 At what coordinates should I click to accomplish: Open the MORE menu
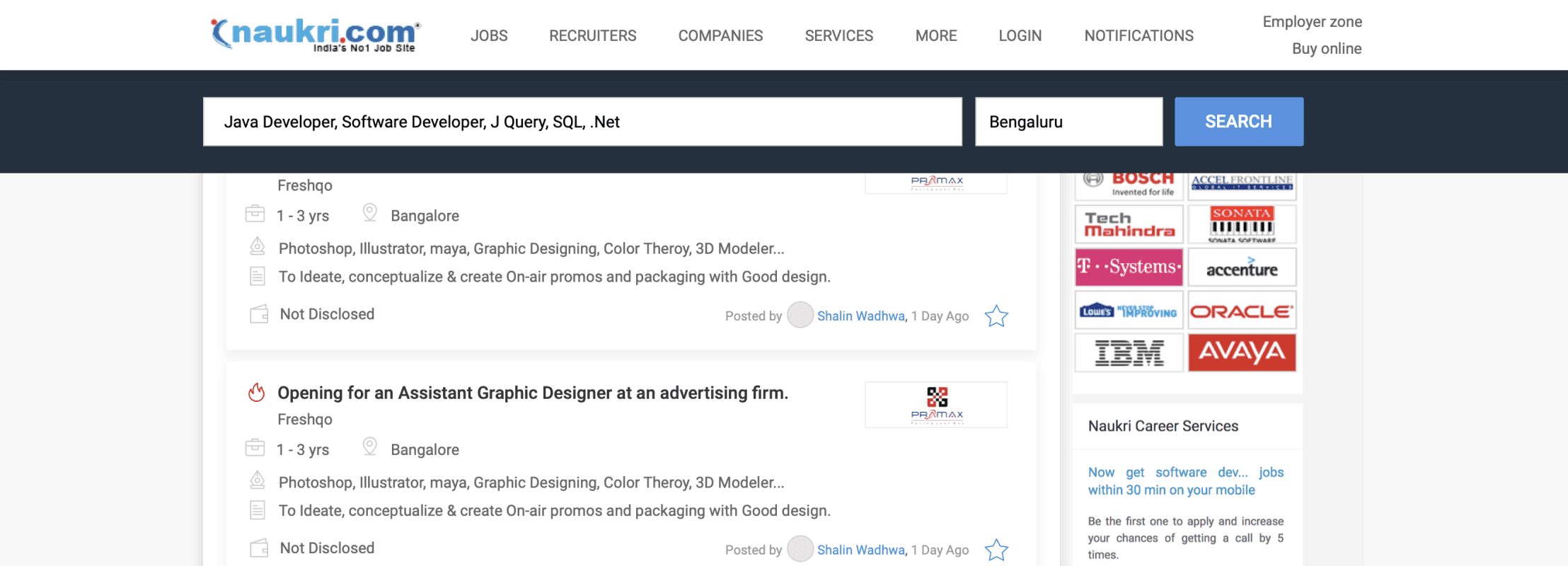936,35
